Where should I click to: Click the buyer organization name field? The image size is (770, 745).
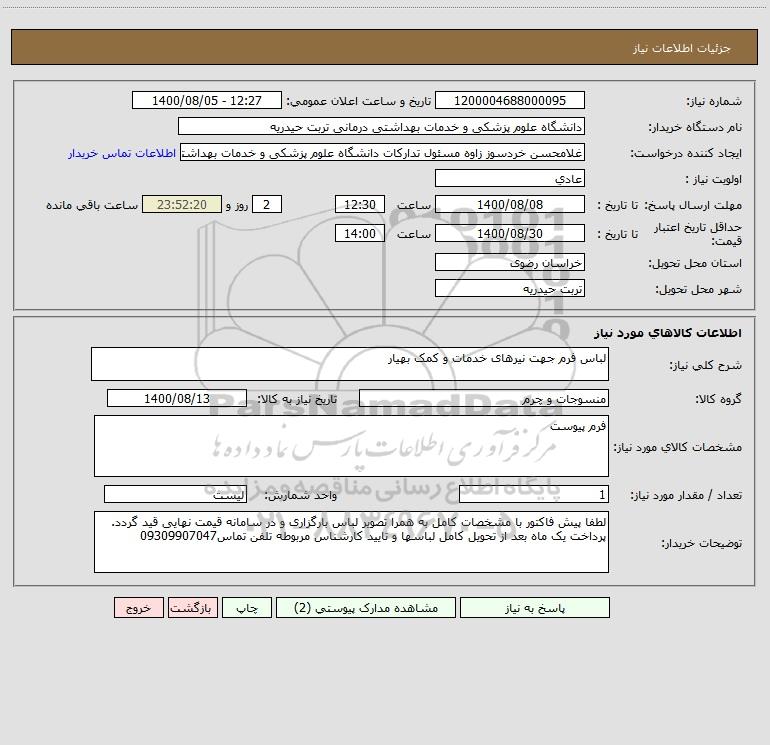[381, 126]
